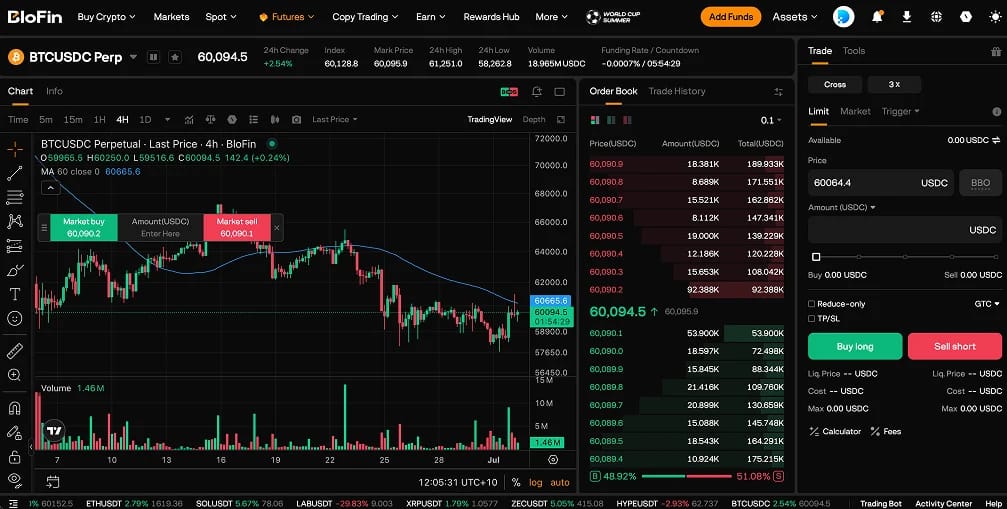The height and width of the screenshot is (509, 1007).
Task: Select the XABCD pattern drawing tool
Action: (15, 221)
